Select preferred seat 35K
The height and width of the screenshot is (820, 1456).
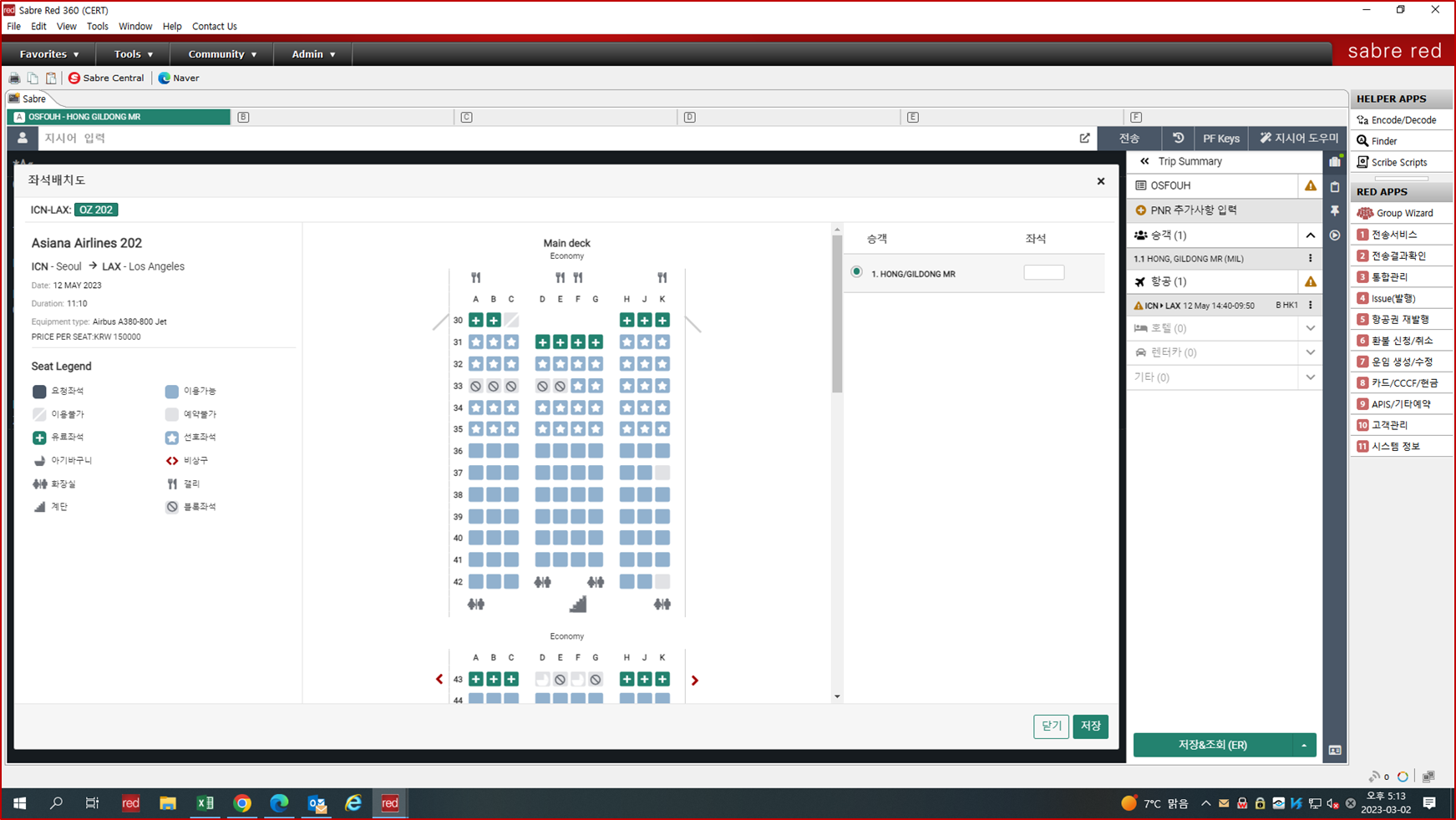pyautogui.click(x=662, y=428)
